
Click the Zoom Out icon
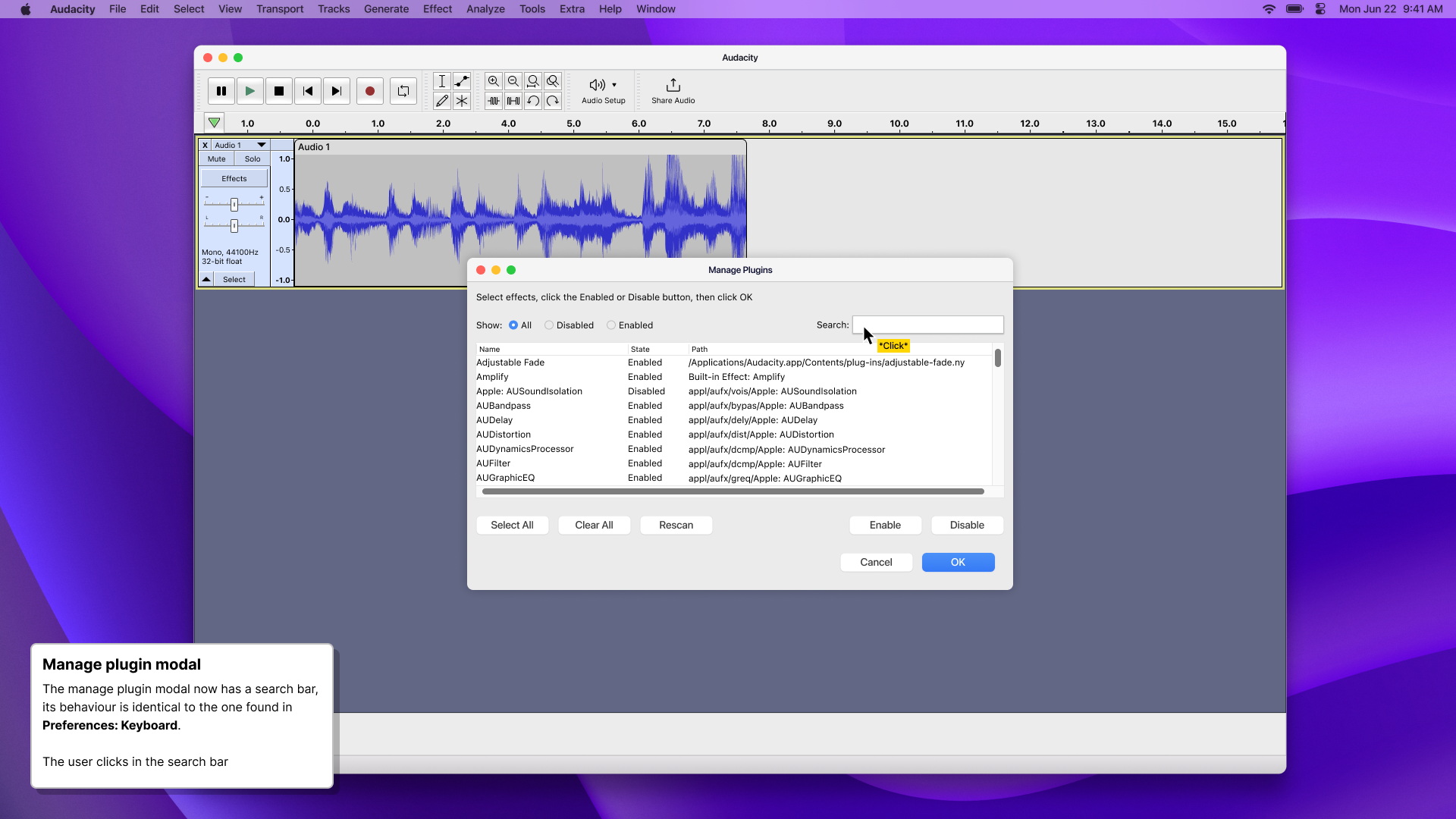tap(513, 81)
